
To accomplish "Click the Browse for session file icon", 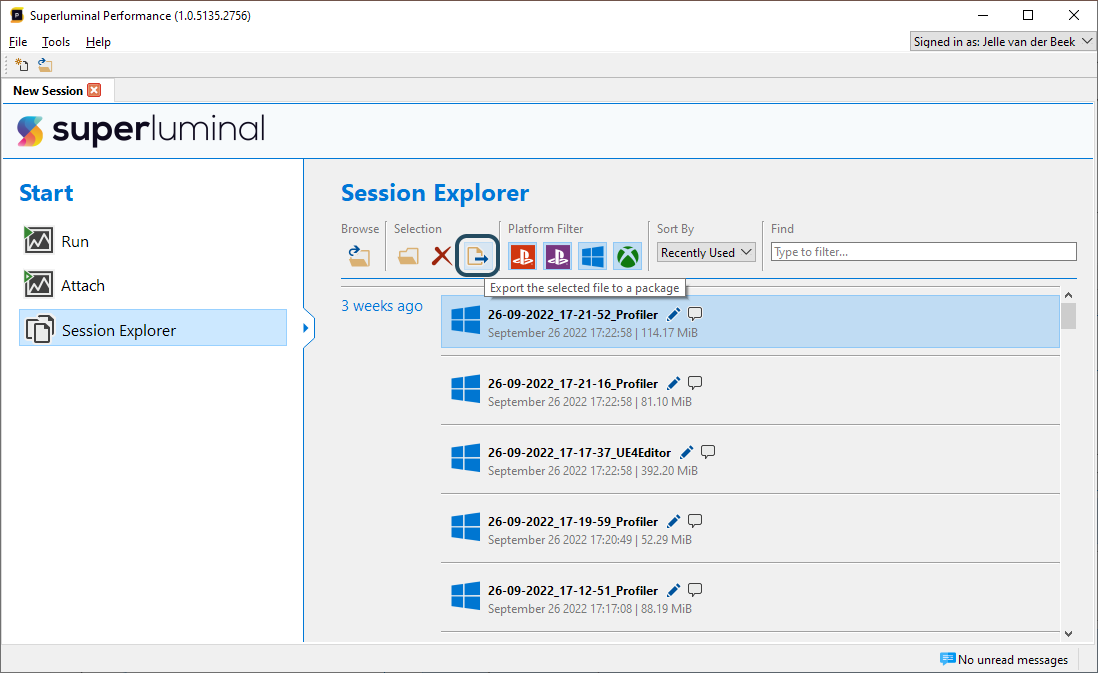I will pos(359,256).
